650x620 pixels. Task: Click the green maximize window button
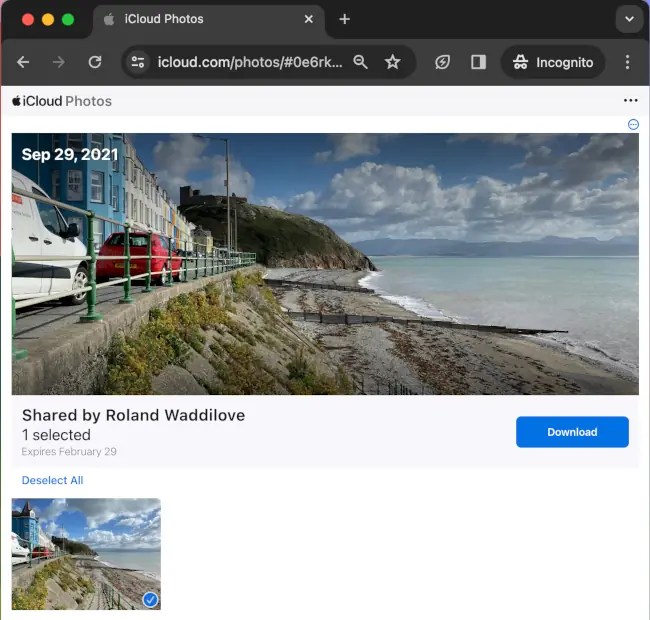pyautogui.click(x=68, y=19)
